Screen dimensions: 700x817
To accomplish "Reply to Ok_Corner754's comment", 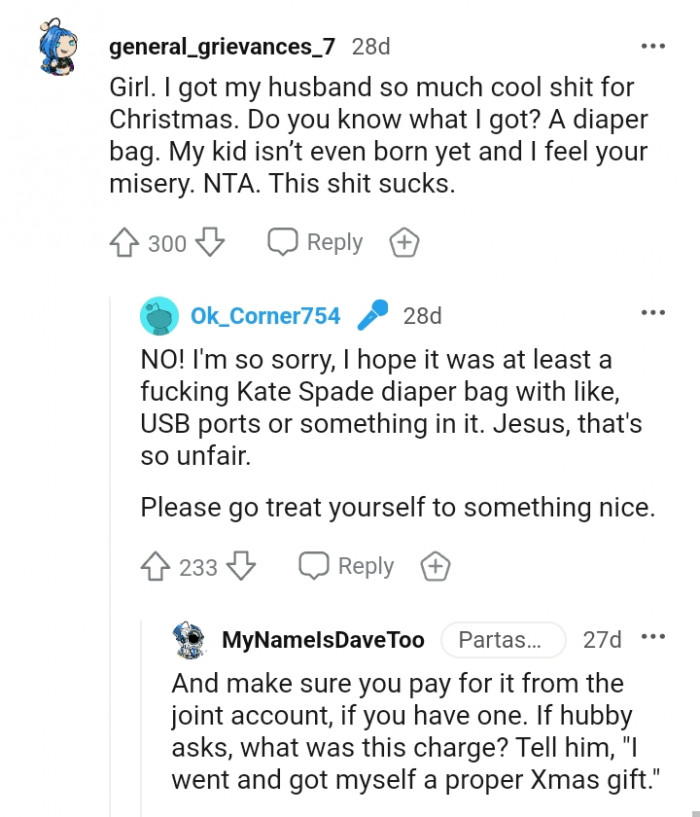I will (x=347, y=566).
